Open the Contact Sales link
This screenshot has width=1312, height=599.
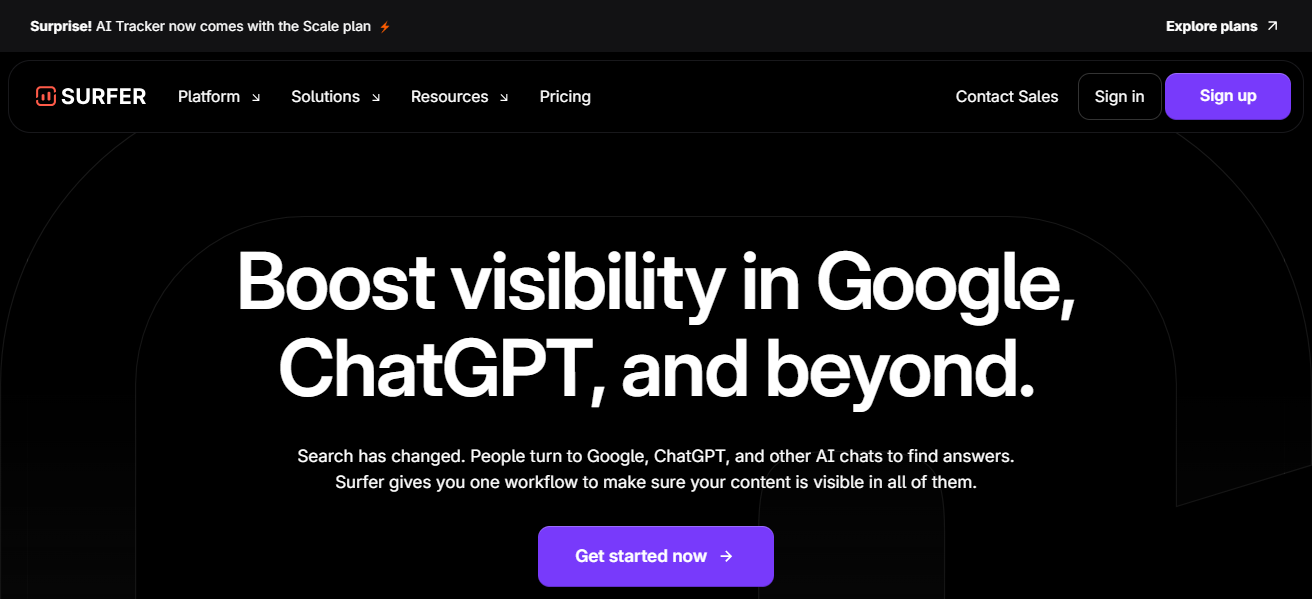point(1007,97)
